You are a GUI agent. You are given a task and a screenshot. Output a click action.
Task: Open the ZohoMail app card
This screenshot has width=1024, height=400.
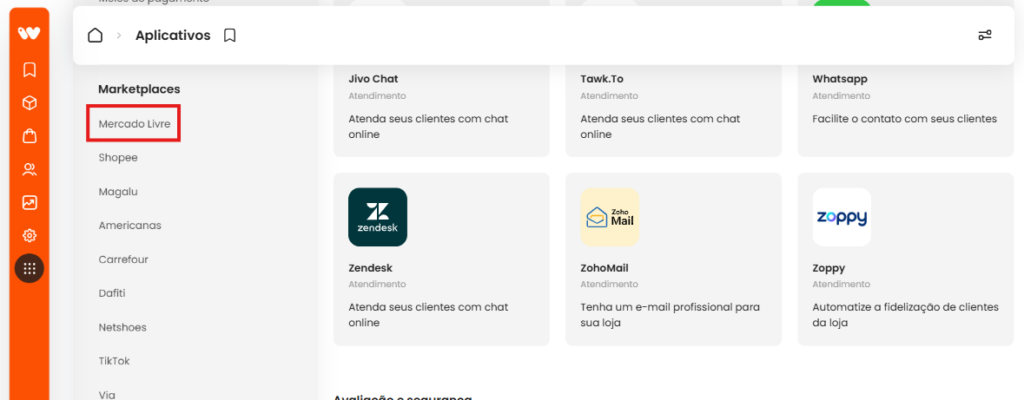click(673, 259)
